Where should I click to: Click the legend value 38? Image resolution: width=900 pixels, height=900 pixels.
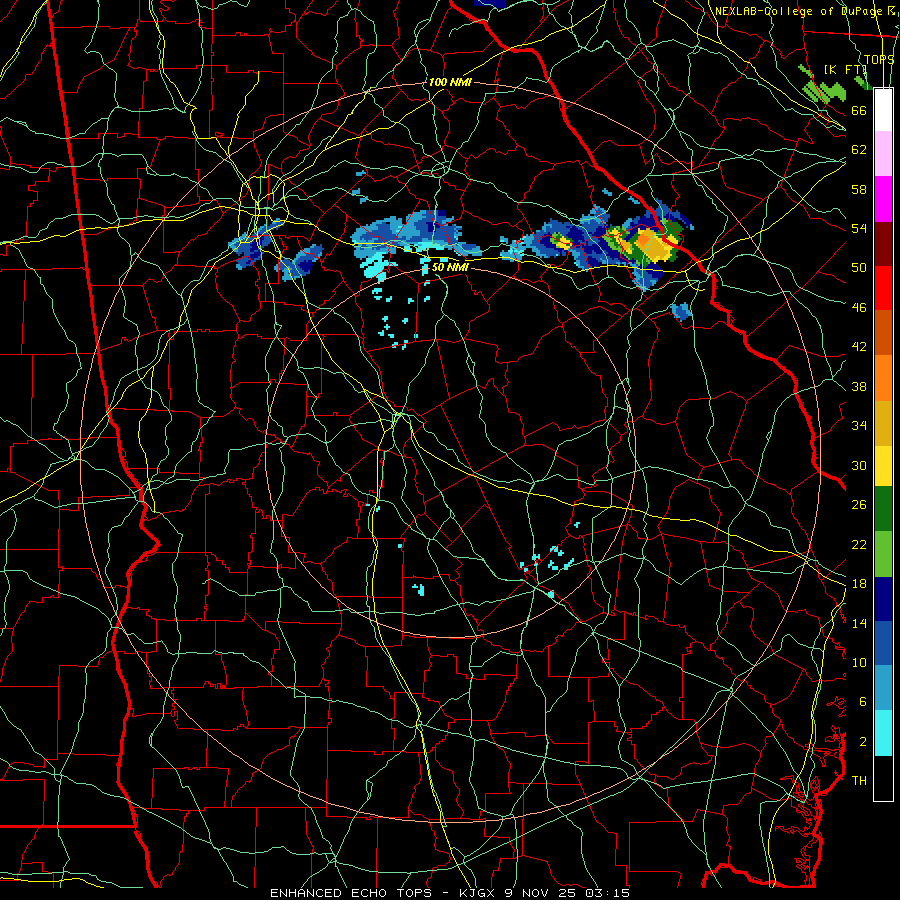pos(859,386)
